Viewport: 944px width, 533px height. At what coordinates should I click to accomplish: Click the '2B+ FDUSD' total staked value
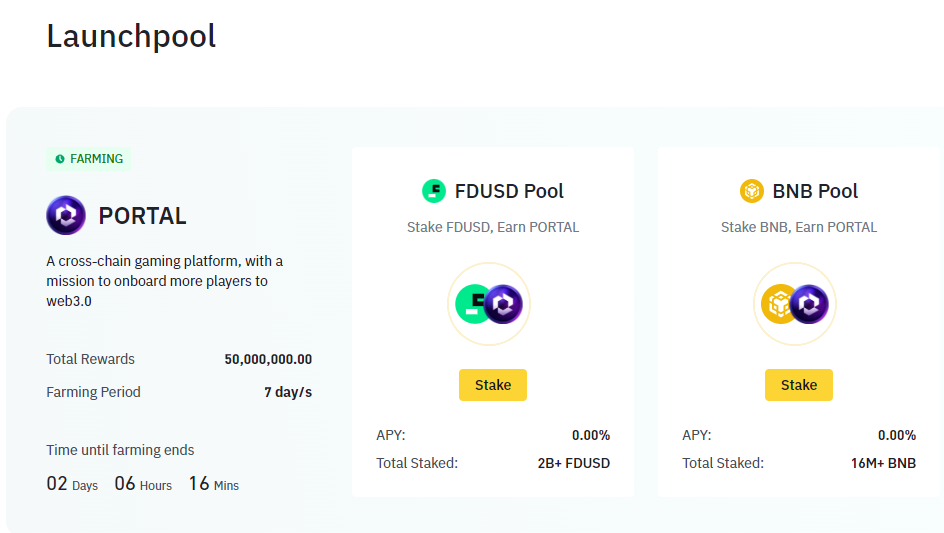573,463
